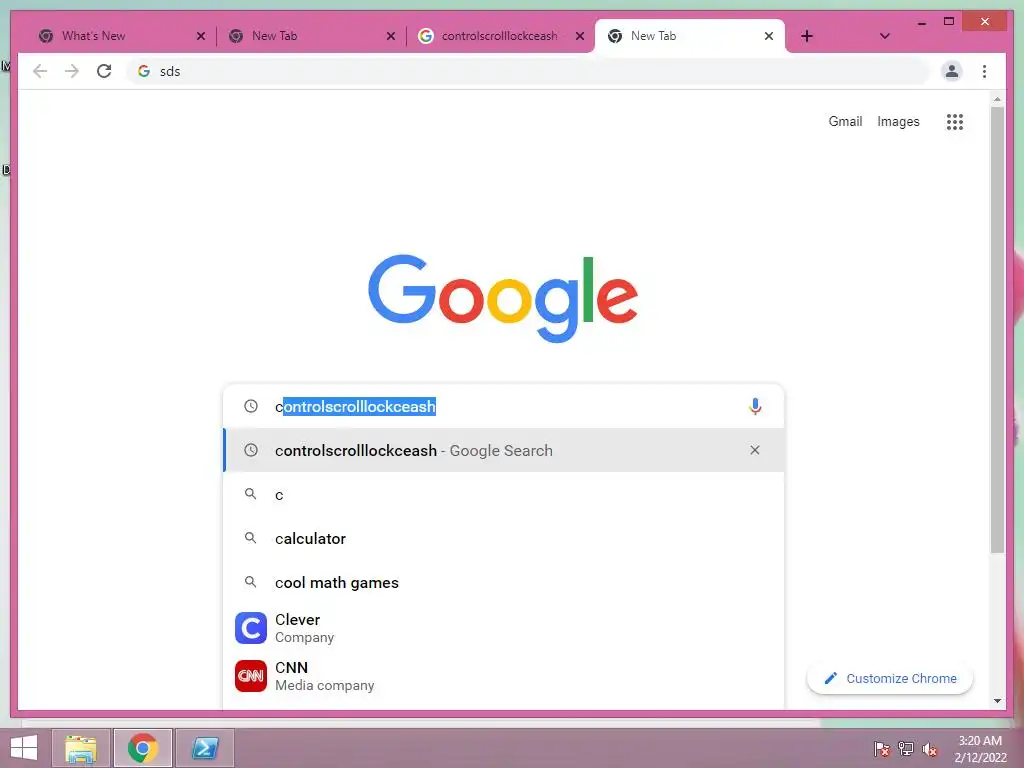Click the magnifier icon beside cool math games
Screen dimensions: 1024x768
click(x=250, y=581)
